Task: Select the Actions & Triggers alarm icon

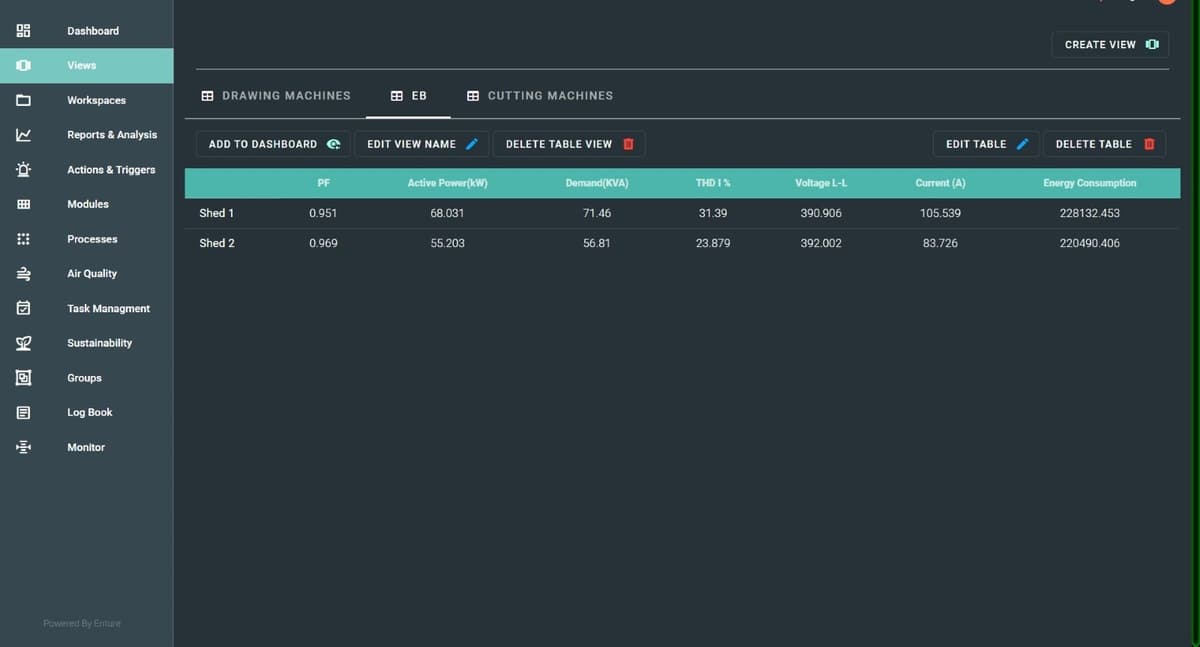Action: pyautogui.click(x=24, y=170)
